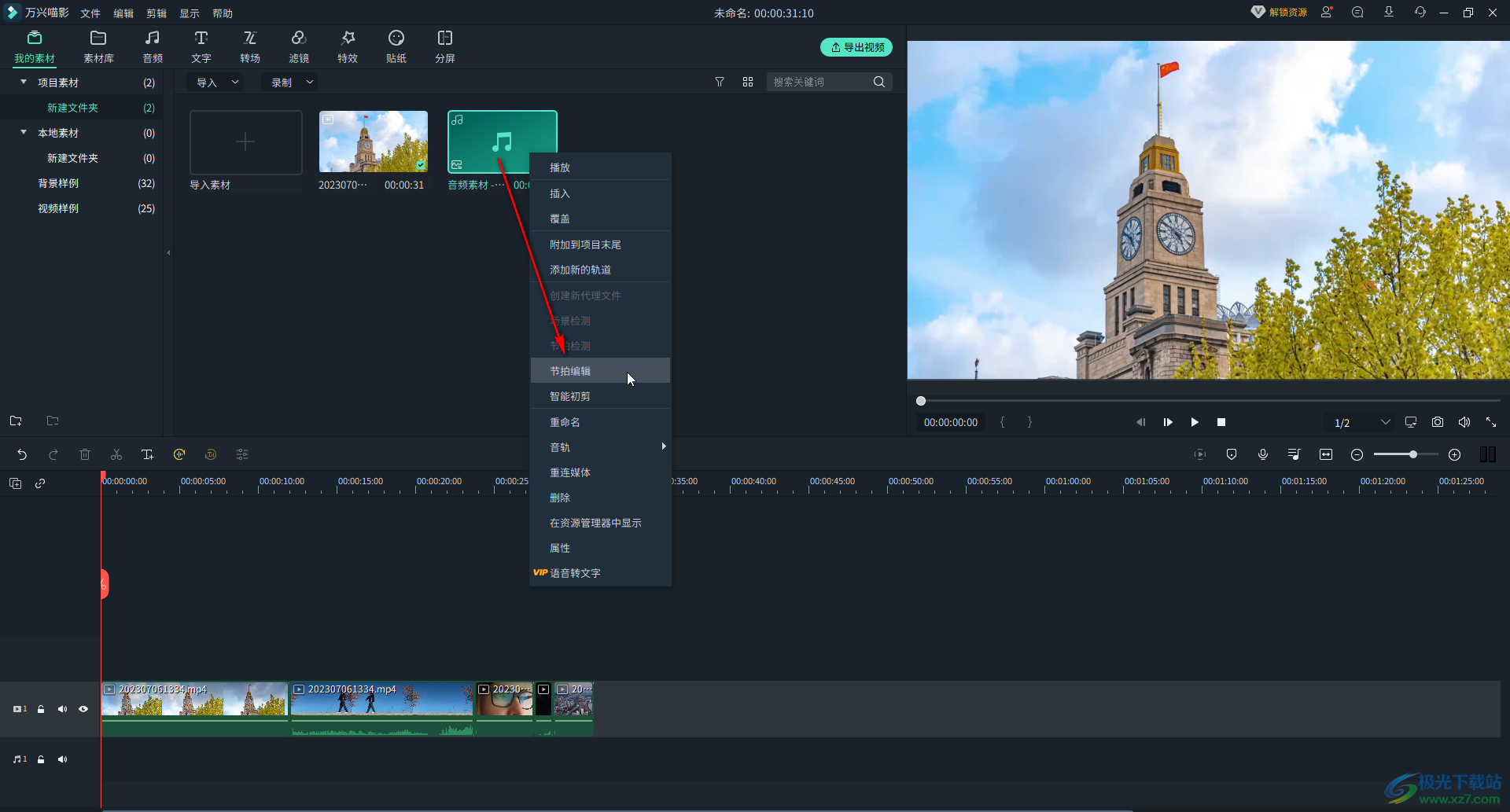Choose 重命名 from the context menu
Screen dimensions: 1510x812
(600, 422)
